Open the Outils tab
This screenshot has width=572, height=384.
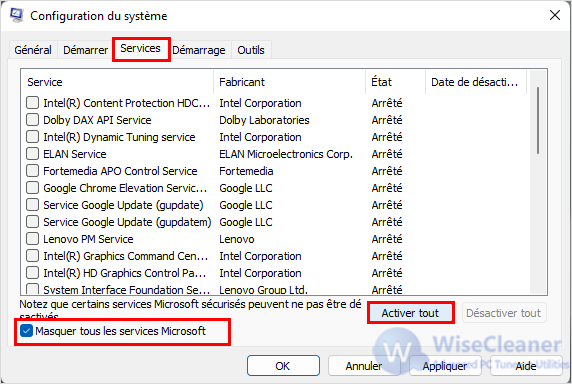pos(251,50)
